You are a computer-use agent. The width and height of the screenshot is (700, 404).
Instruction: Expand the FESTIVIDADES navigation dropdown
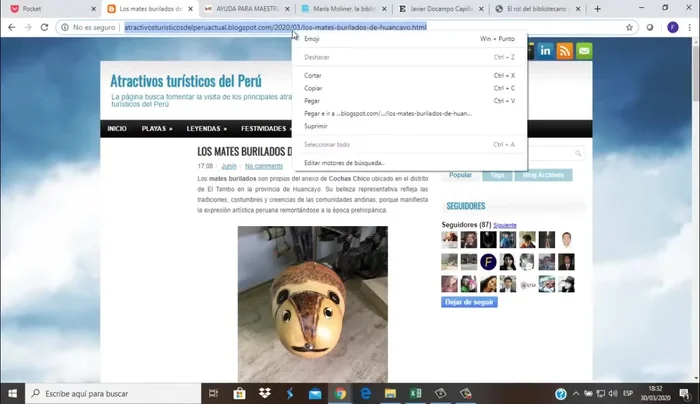[x=265, y=129]
